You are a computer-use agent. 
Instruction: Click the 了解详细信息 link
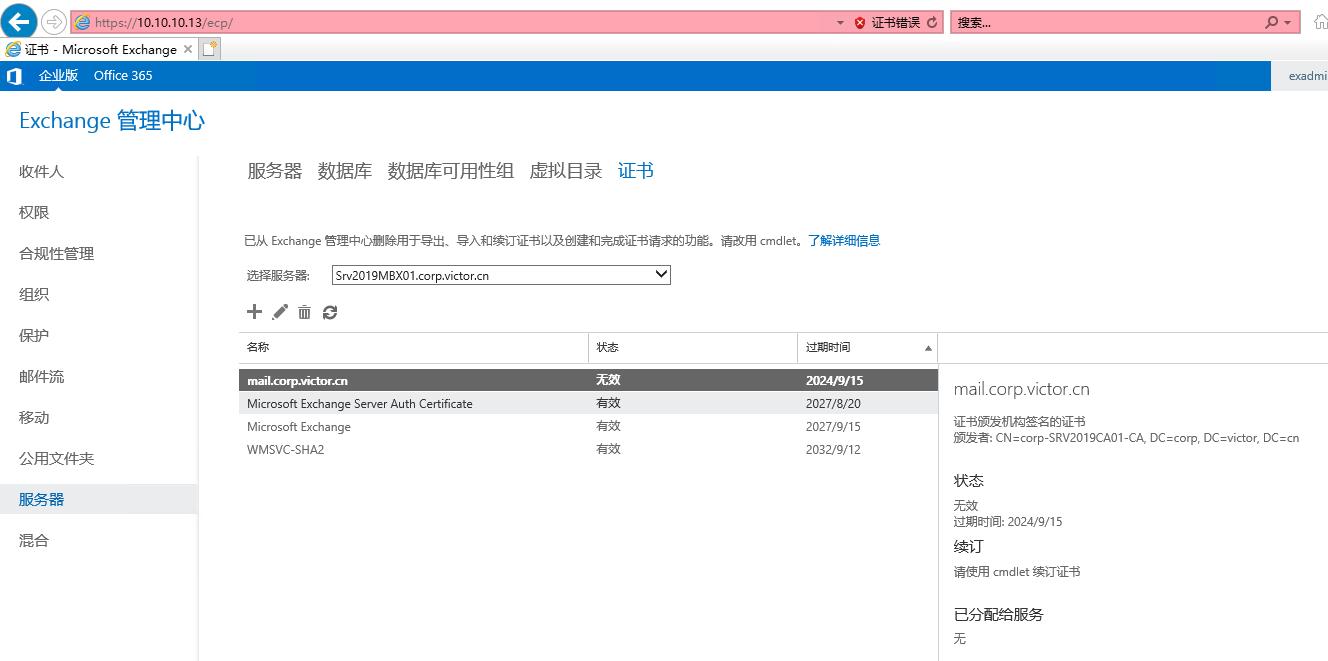point(843,240)
